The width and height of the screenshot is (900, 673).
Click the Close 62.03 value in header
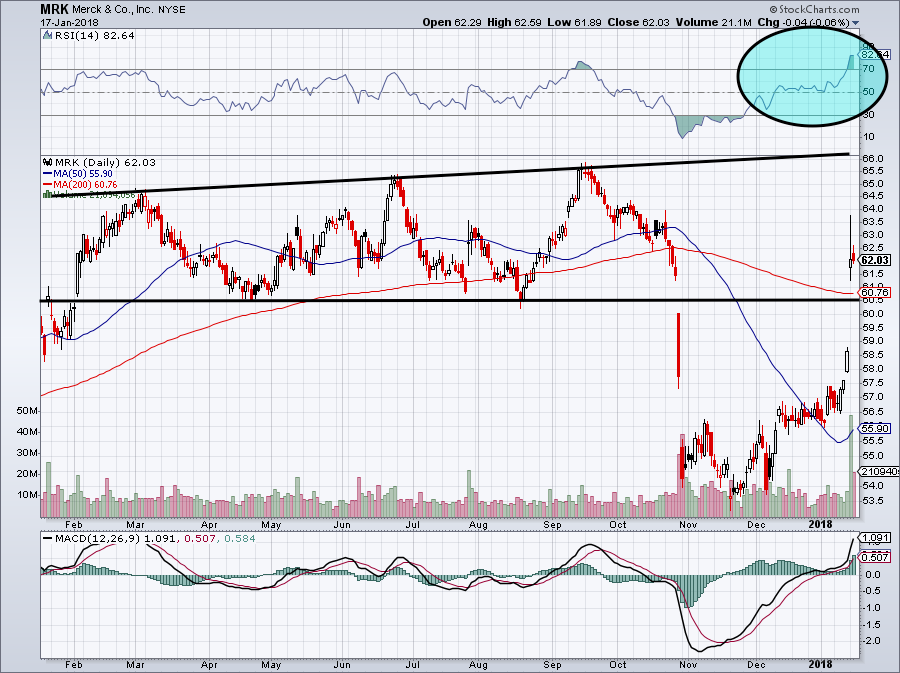point(639,22)
